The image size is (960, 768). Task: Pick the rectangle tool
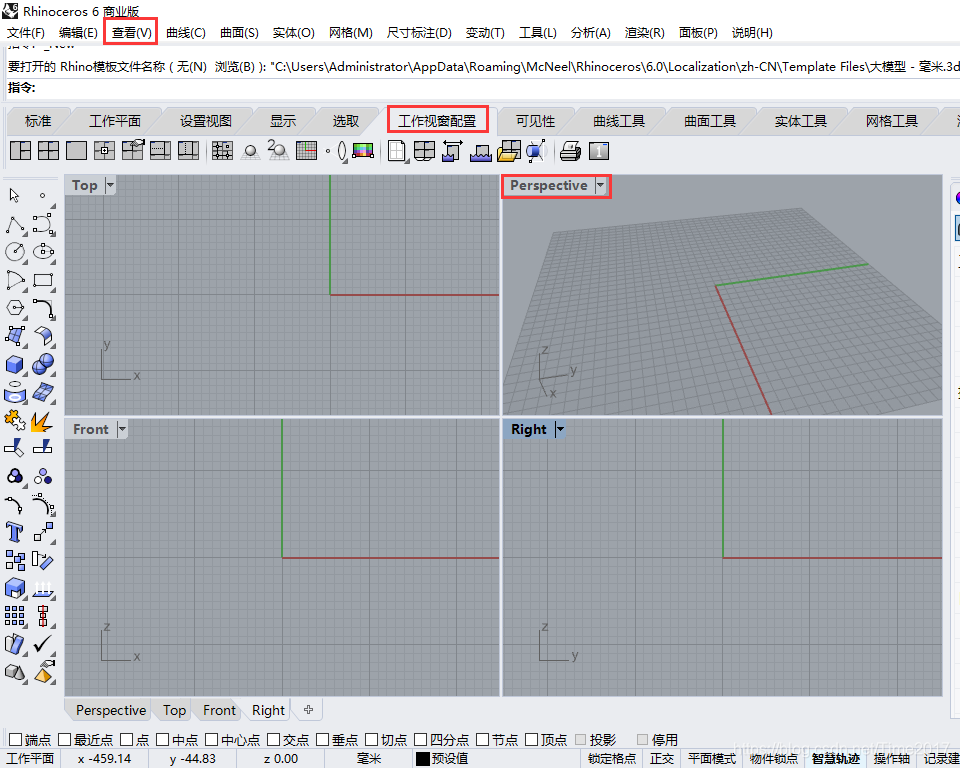(x=43, y=280)
